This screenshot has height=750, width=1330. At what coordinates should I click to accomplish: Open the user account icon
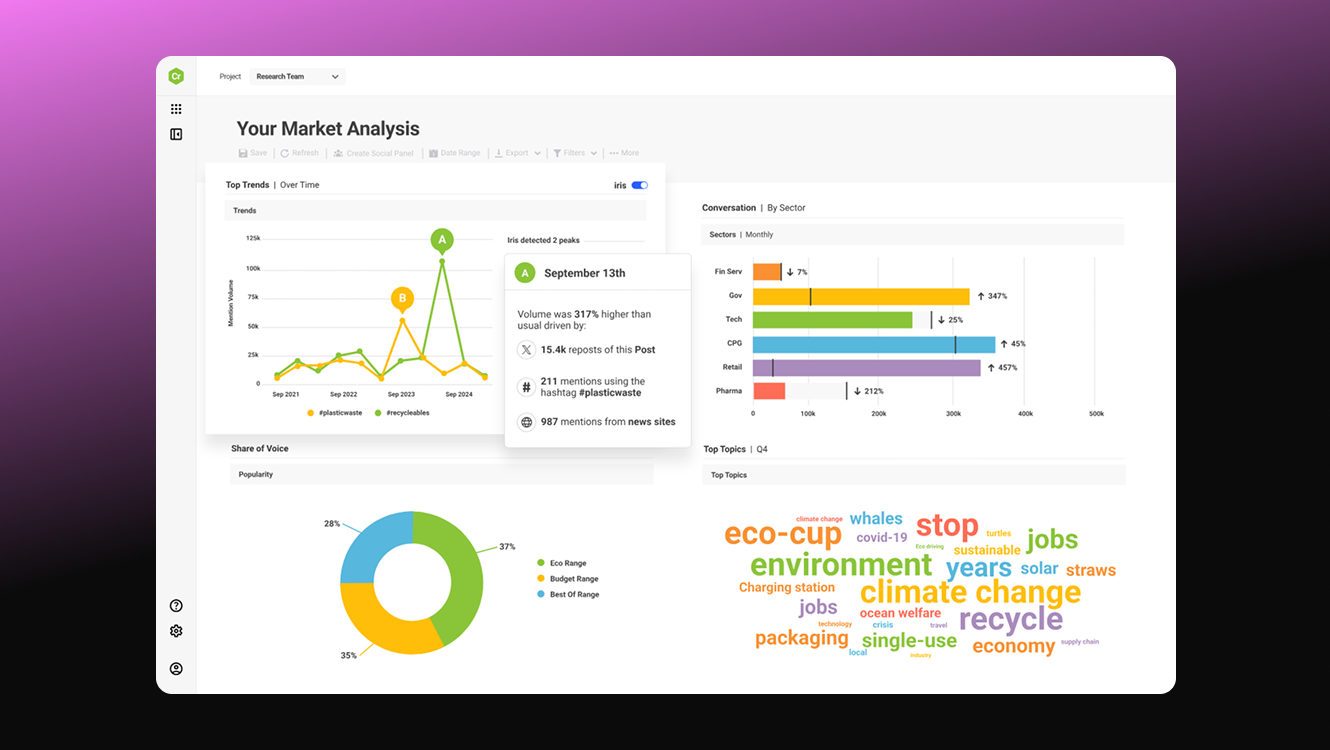[x=176, y=669]
